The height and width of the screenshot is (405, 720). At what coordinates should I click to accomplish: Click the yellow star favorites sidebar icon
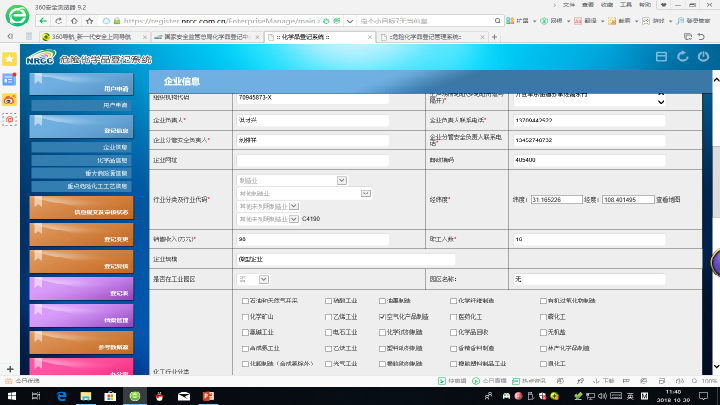click(9, 58)
